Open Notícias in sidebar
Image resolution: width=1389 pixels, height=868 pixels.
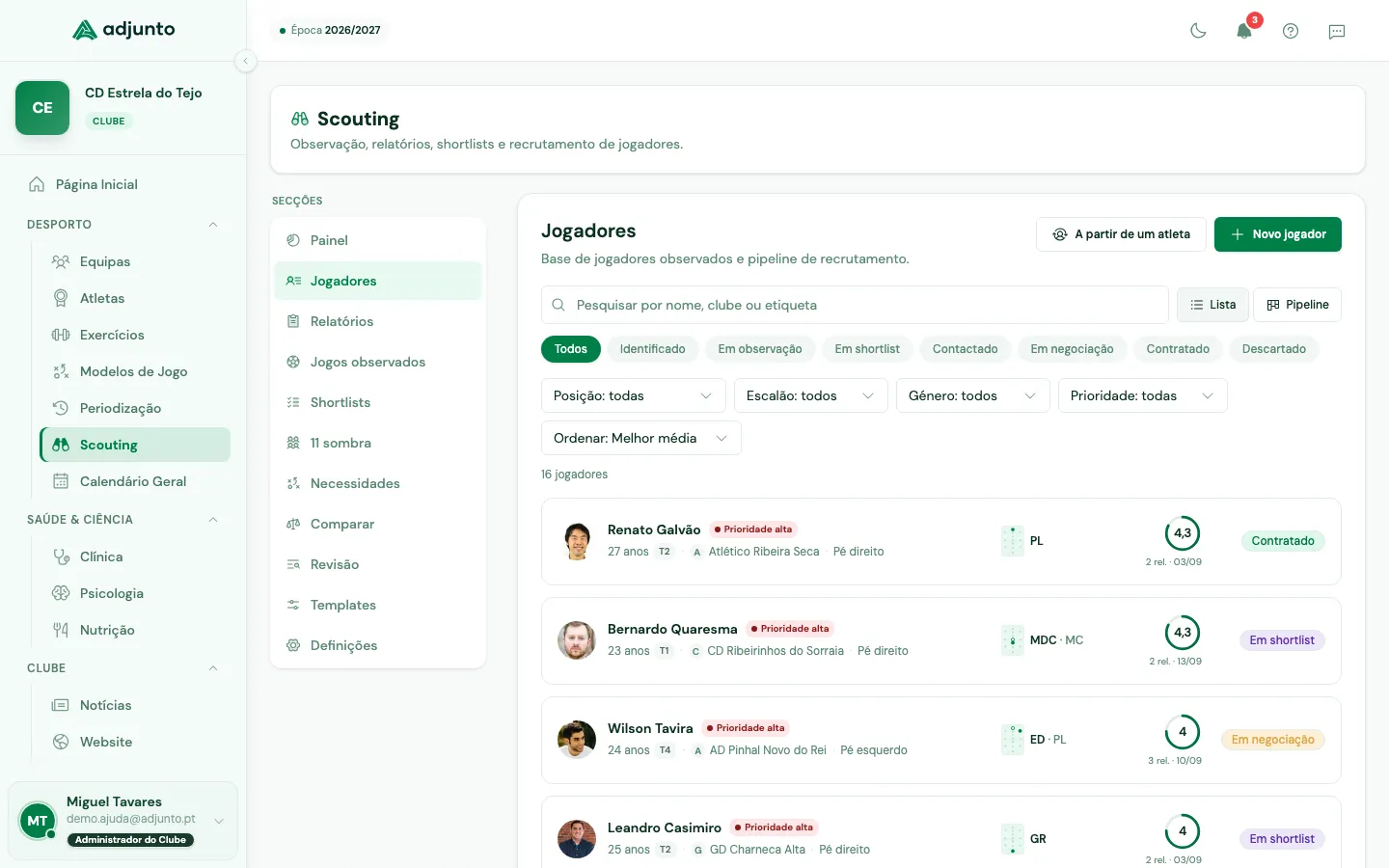click(135, 705)
